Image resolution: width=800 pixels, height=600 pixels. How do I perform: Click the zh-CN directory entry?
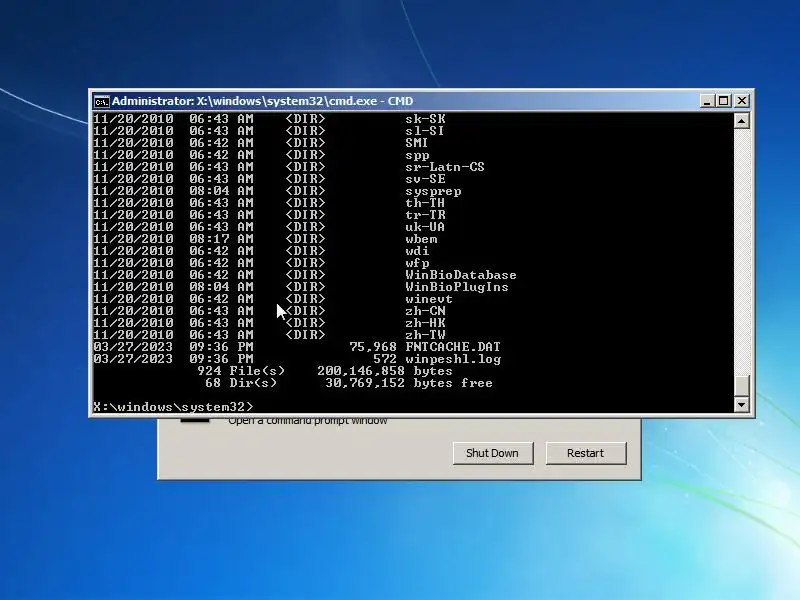(425, 311)
